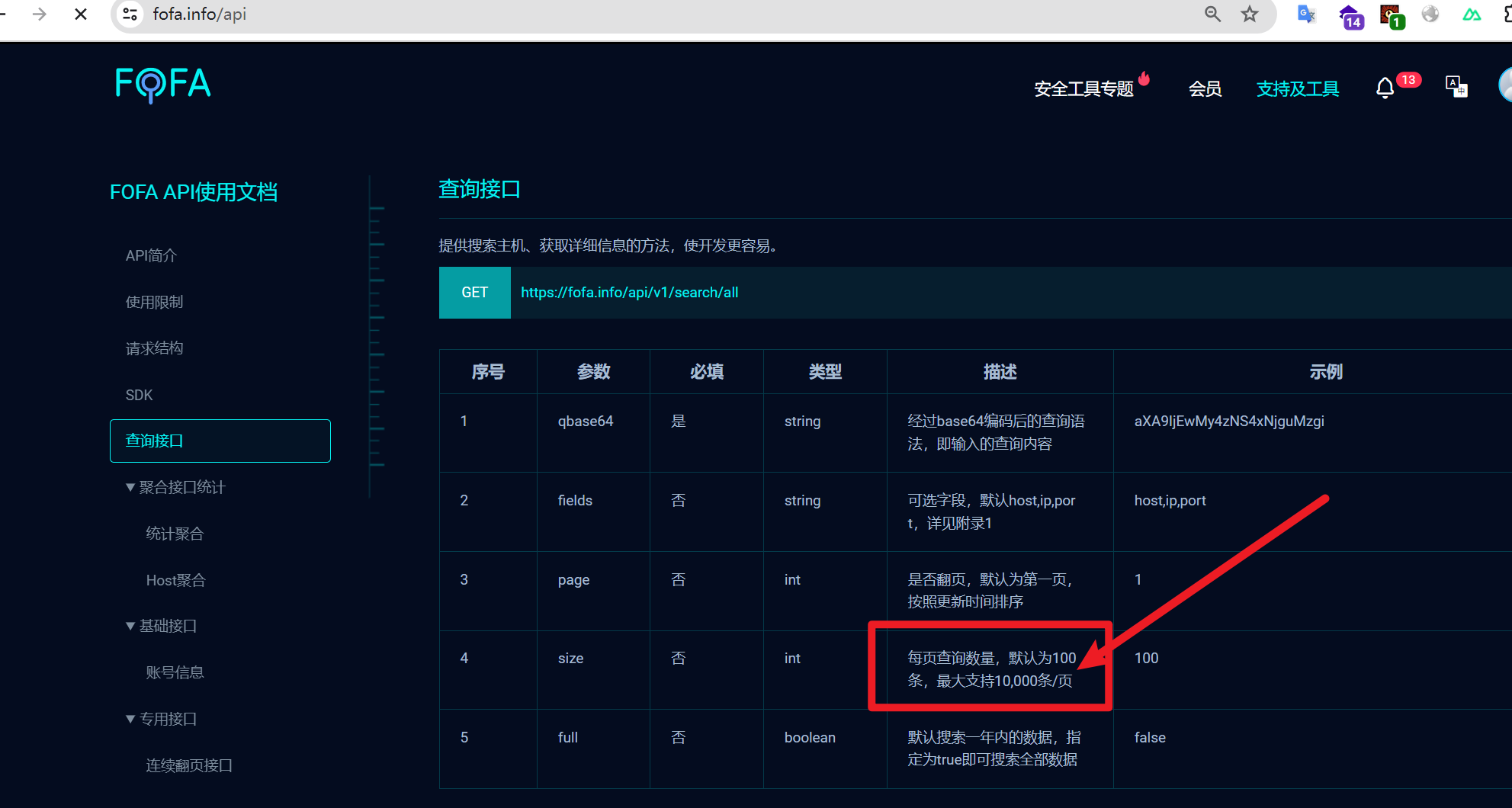Screen dimensions: 1512x808
Task: Switch site language via the A/中 icon
Action: coord(1456,86)
